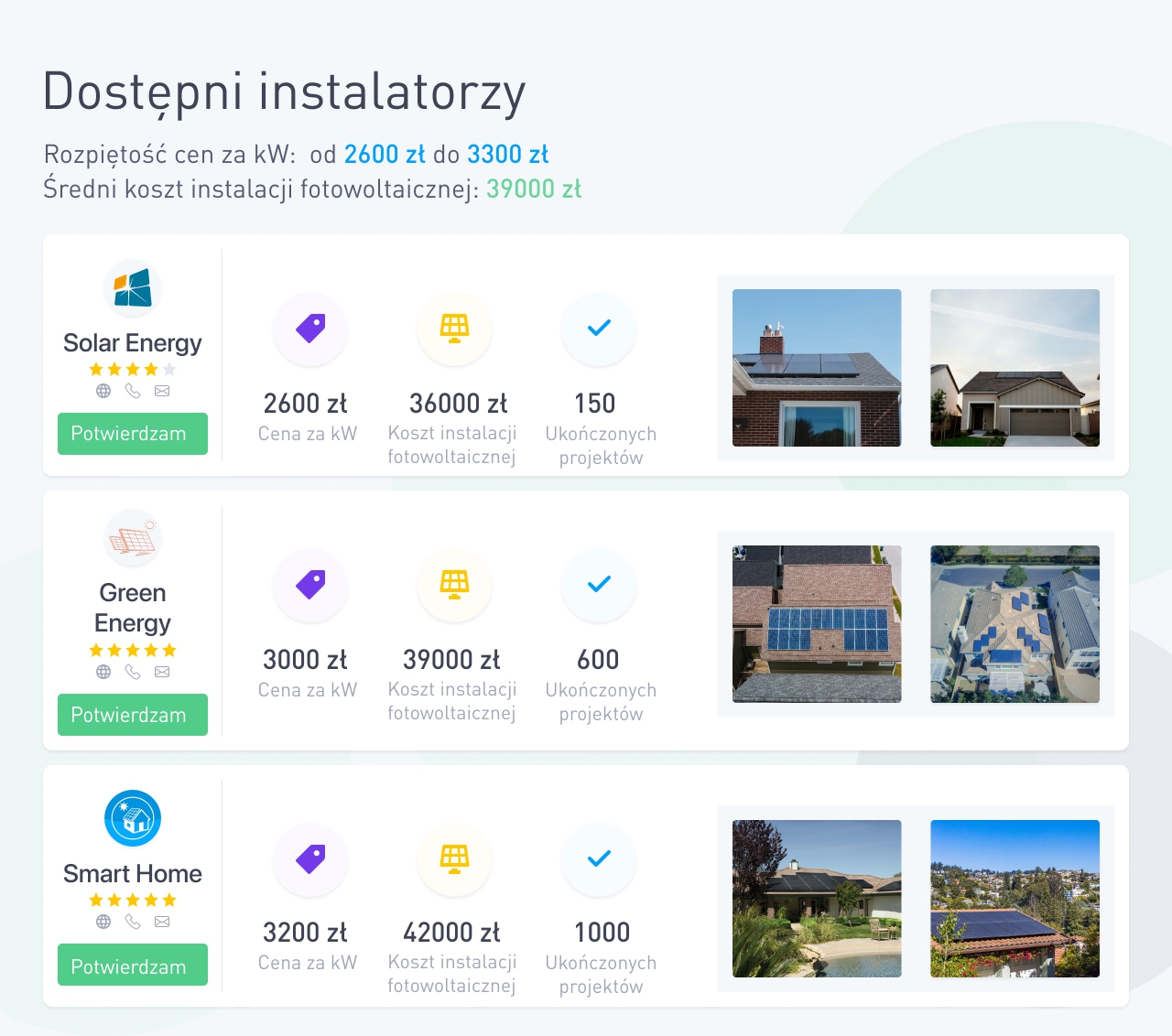Click the price tag icon beside 3200 zł

pyautogui.click(x=309, y=859)
